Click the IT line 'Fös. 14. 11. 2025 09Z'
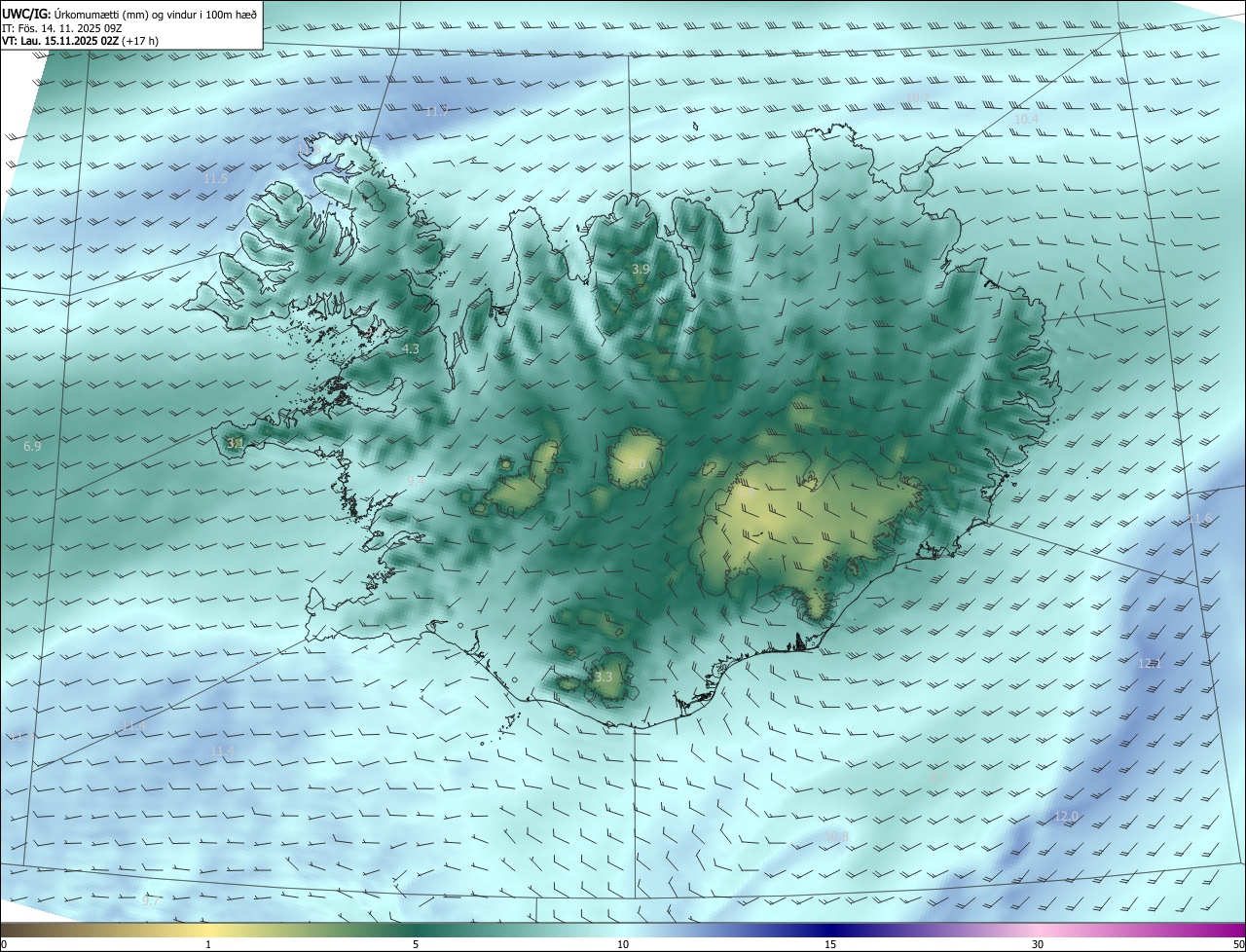 pyautogui.click(x=72, y=27)
